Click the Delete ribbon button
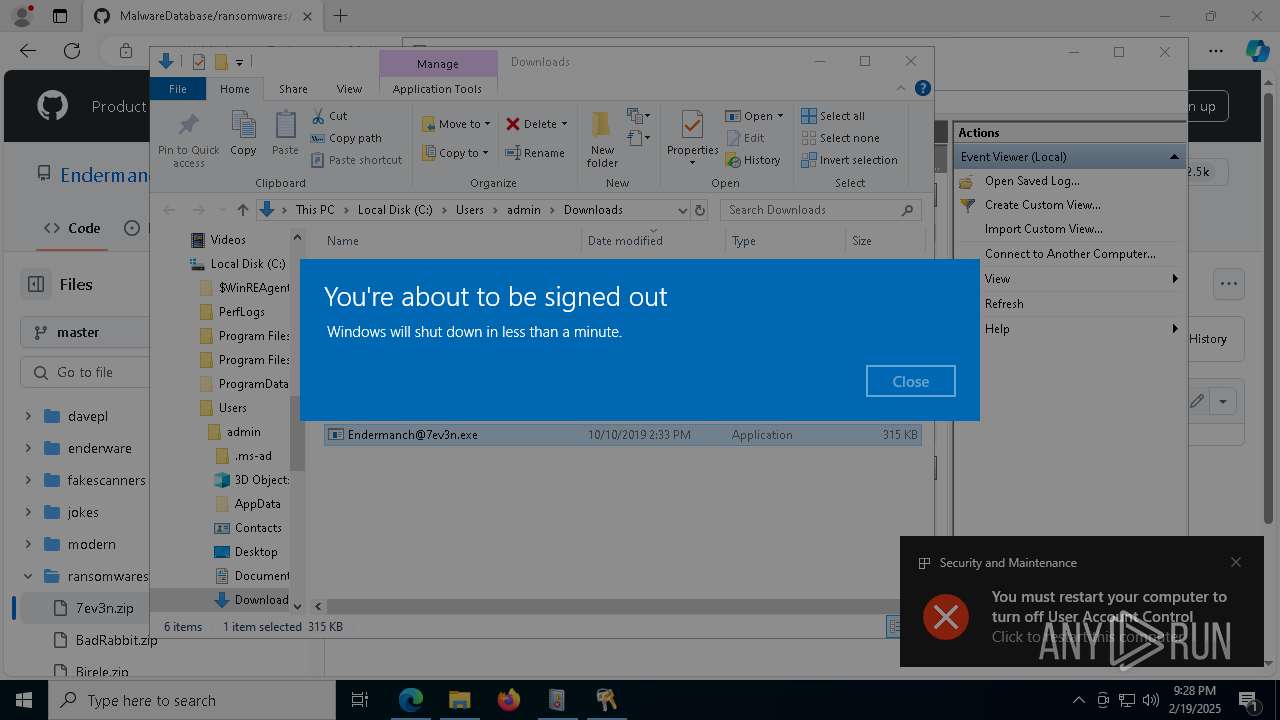Screen dimensions: 1280x720 tap(536, 124)
